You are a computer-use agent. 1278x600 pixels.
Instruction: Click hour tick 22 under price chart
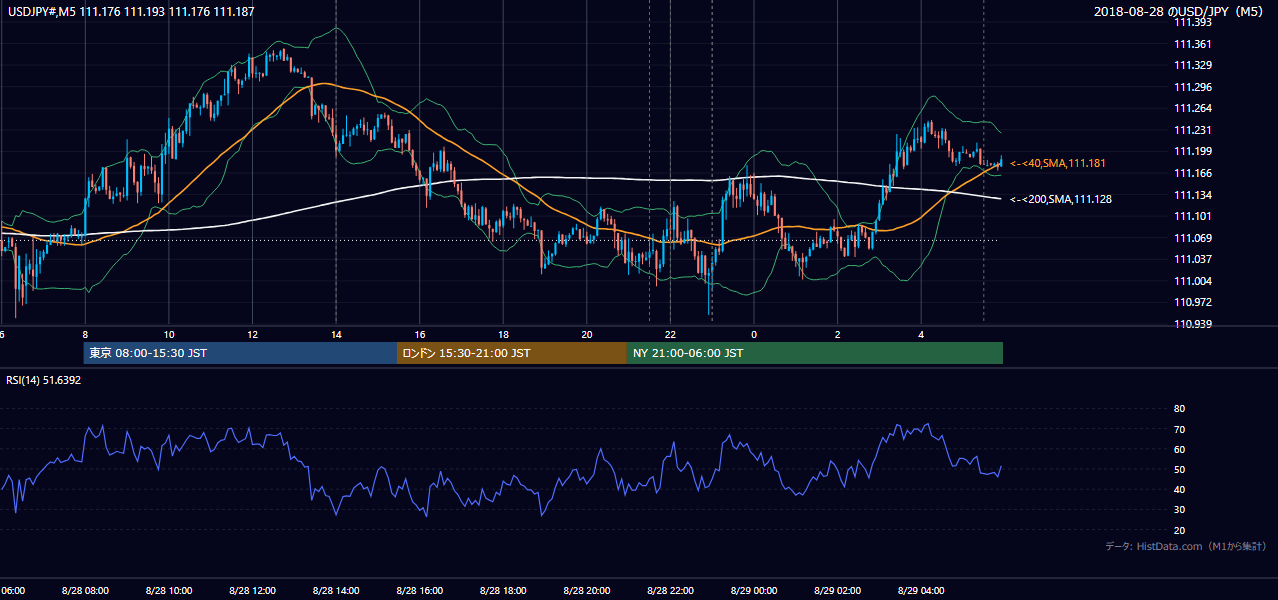point(670,334)
